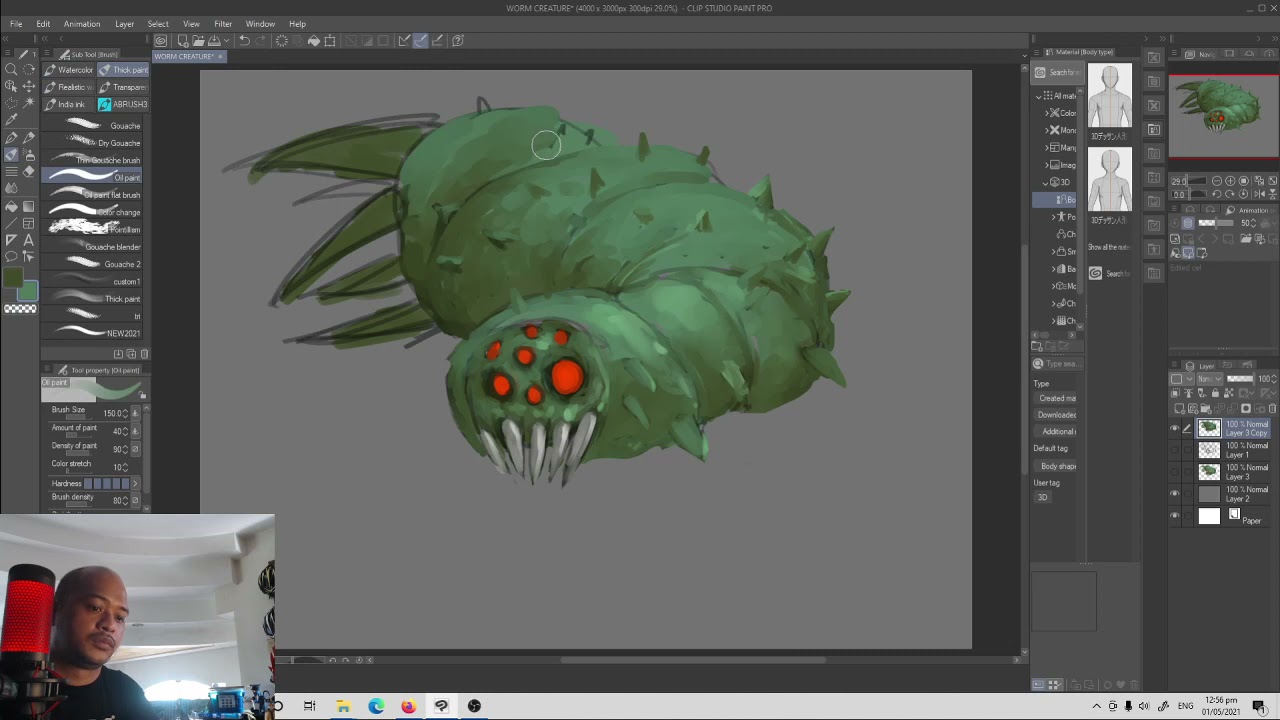Rotate canvas left in Navigator

[x=1217, y=194]
